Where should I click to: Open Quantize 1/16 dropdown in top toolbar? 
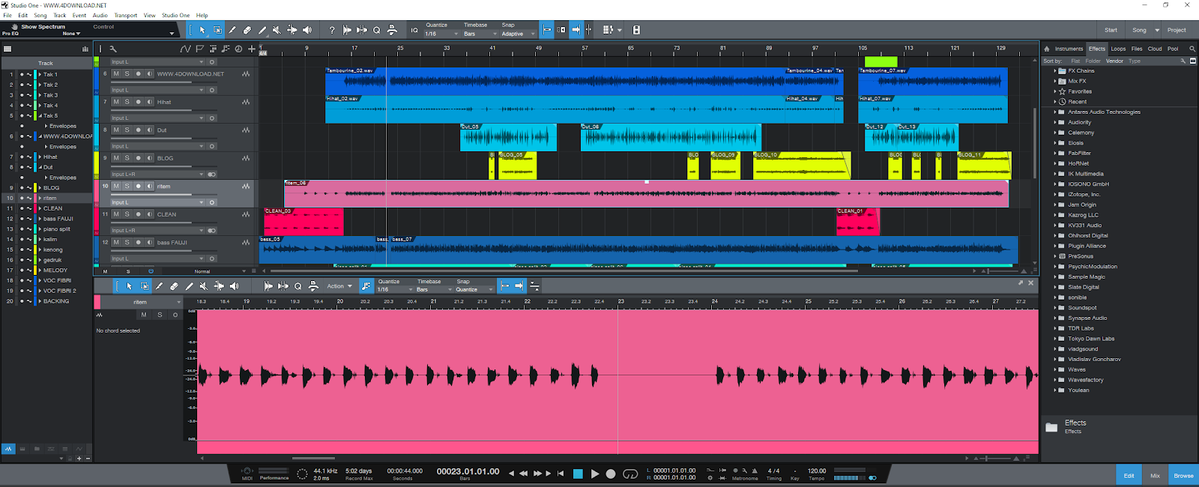click(x=441, y=34)
